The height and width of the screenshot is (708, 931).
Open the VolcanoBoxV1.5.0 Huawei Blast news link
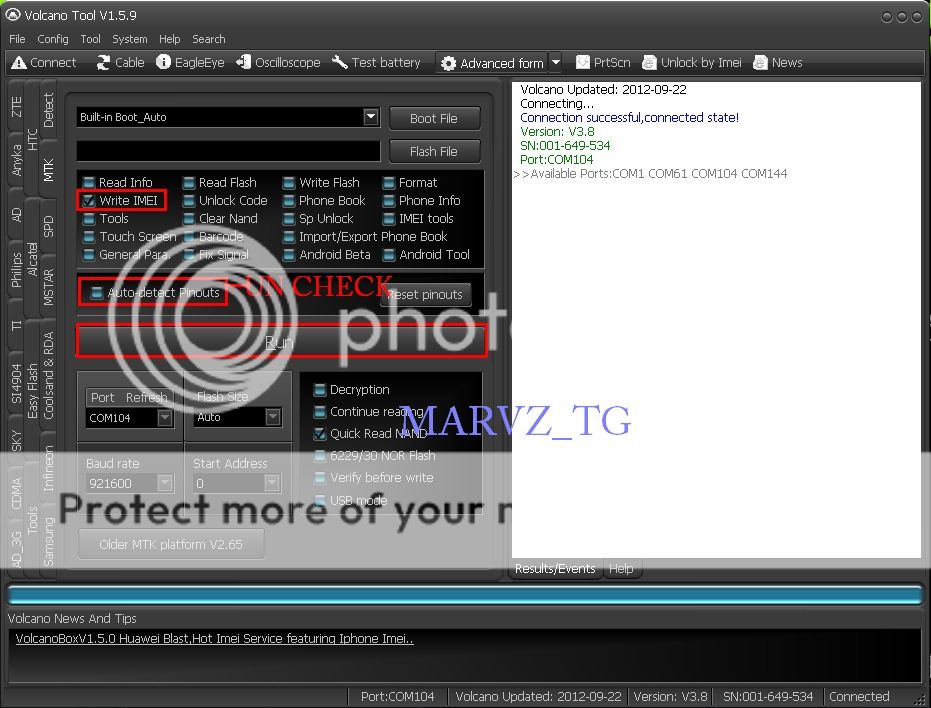214,639
